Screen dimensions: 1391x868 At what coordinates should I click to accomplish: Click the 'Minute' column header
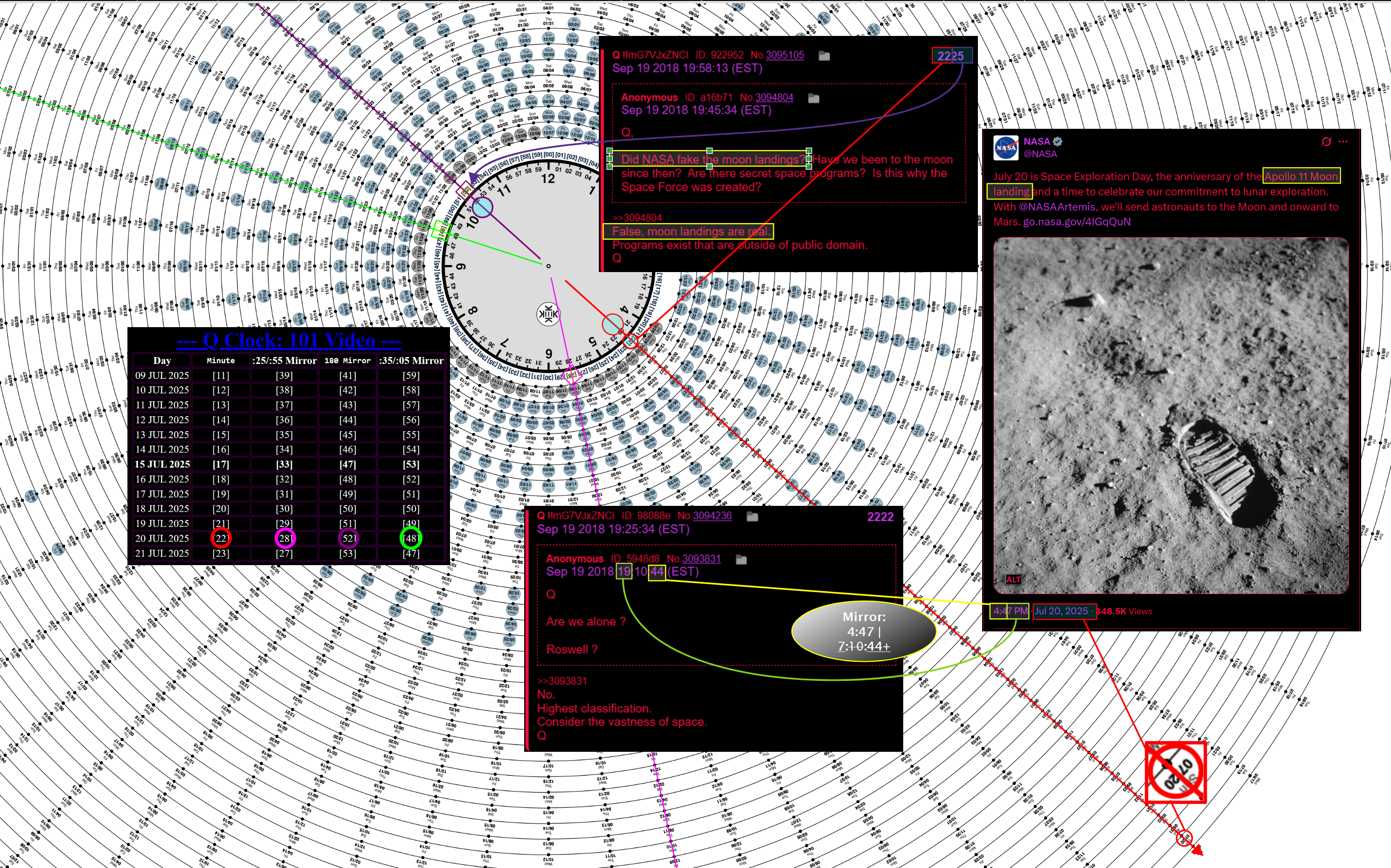click(x=220, y=361)
